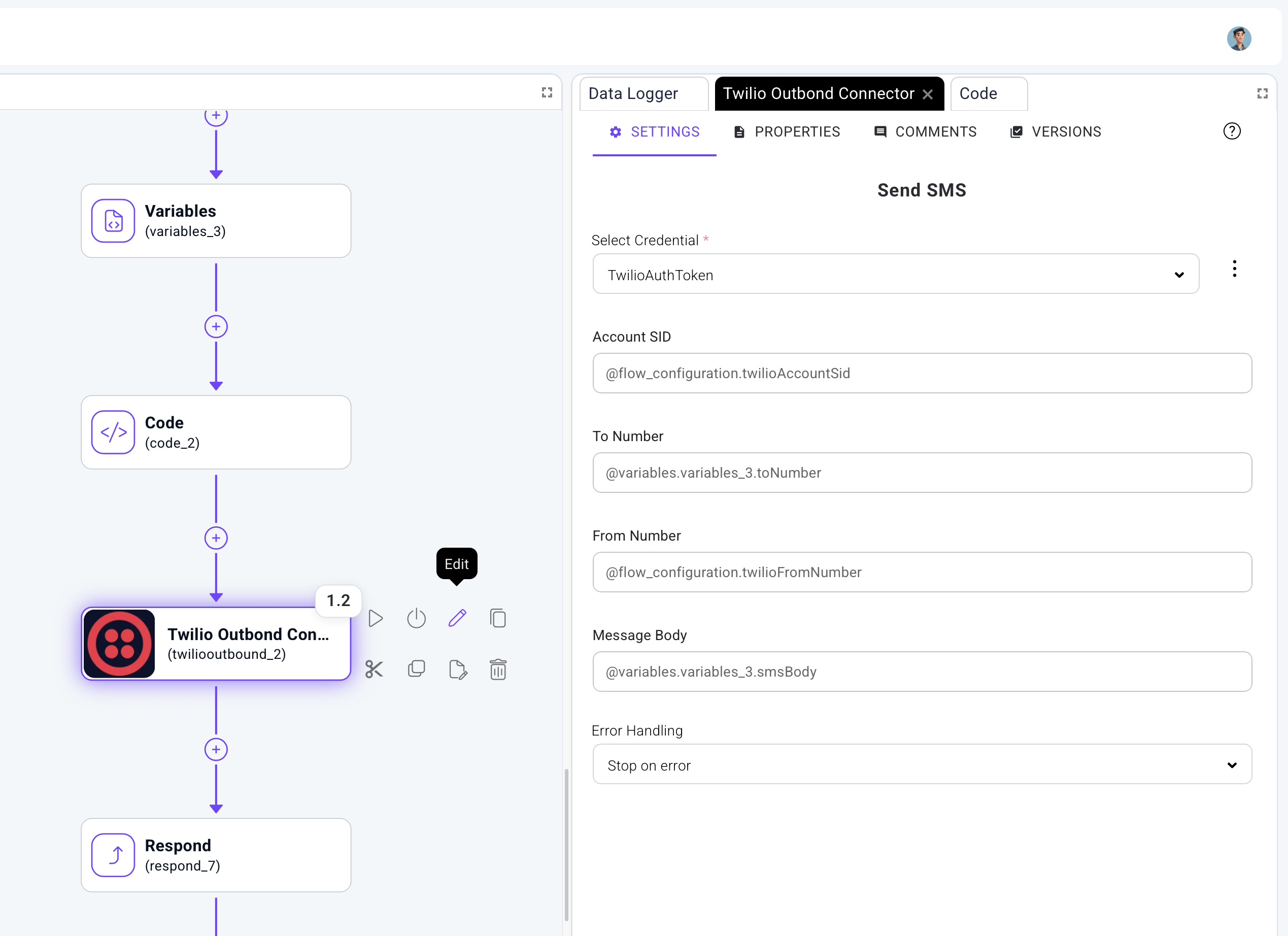Click the Code node brackets icon
The height and width of the screenshot is (936, 1288).
pos(113,432)
